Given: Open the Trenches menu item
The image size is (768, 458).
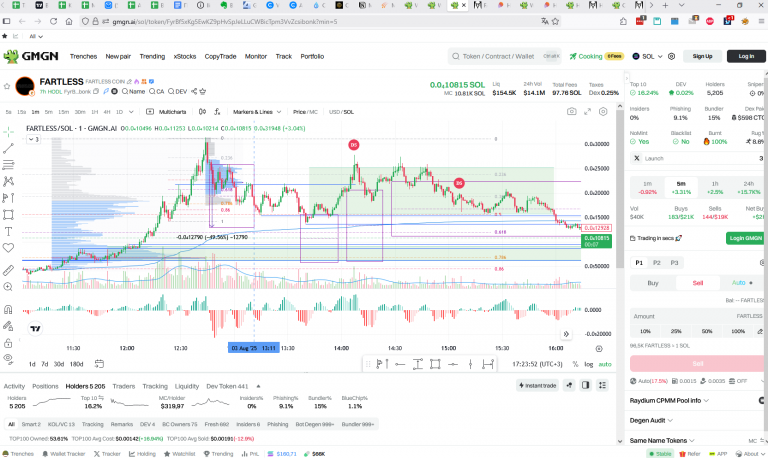Looking at the screenshot, I should (83, 56).
